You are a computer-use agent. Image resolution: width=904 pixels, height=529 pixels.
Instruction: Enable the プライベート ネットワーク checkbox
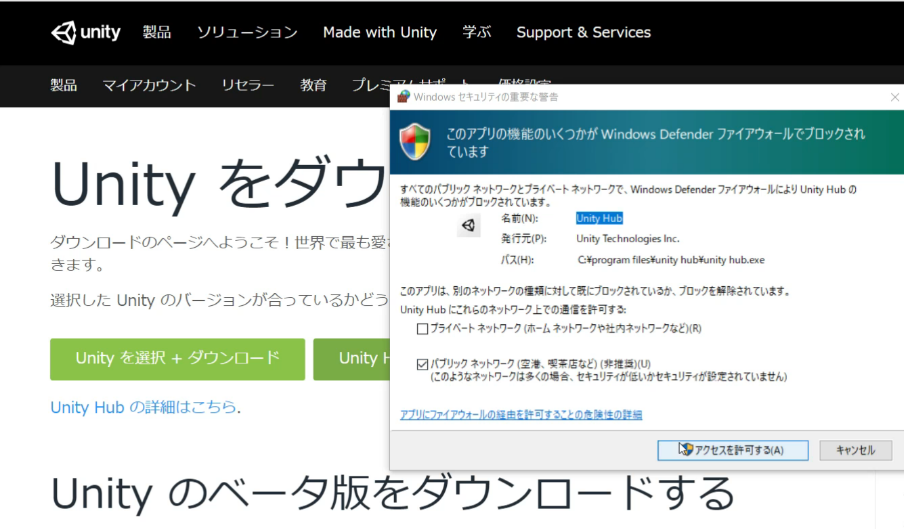click(423, 329)
